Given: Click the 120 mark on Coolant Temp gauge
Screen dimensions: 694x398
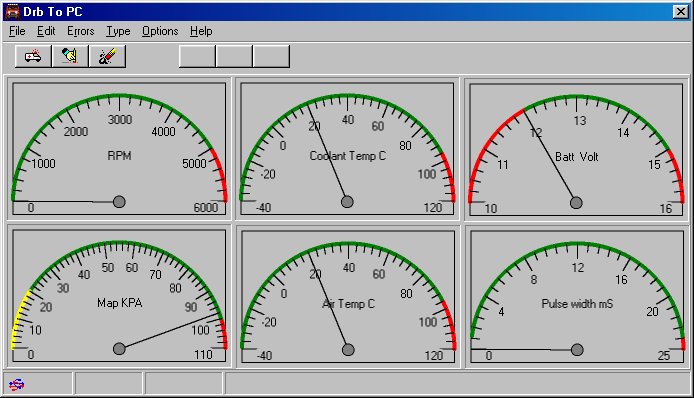Looking at the screenshot, I should pyautogui.click(x=433, y=208).
